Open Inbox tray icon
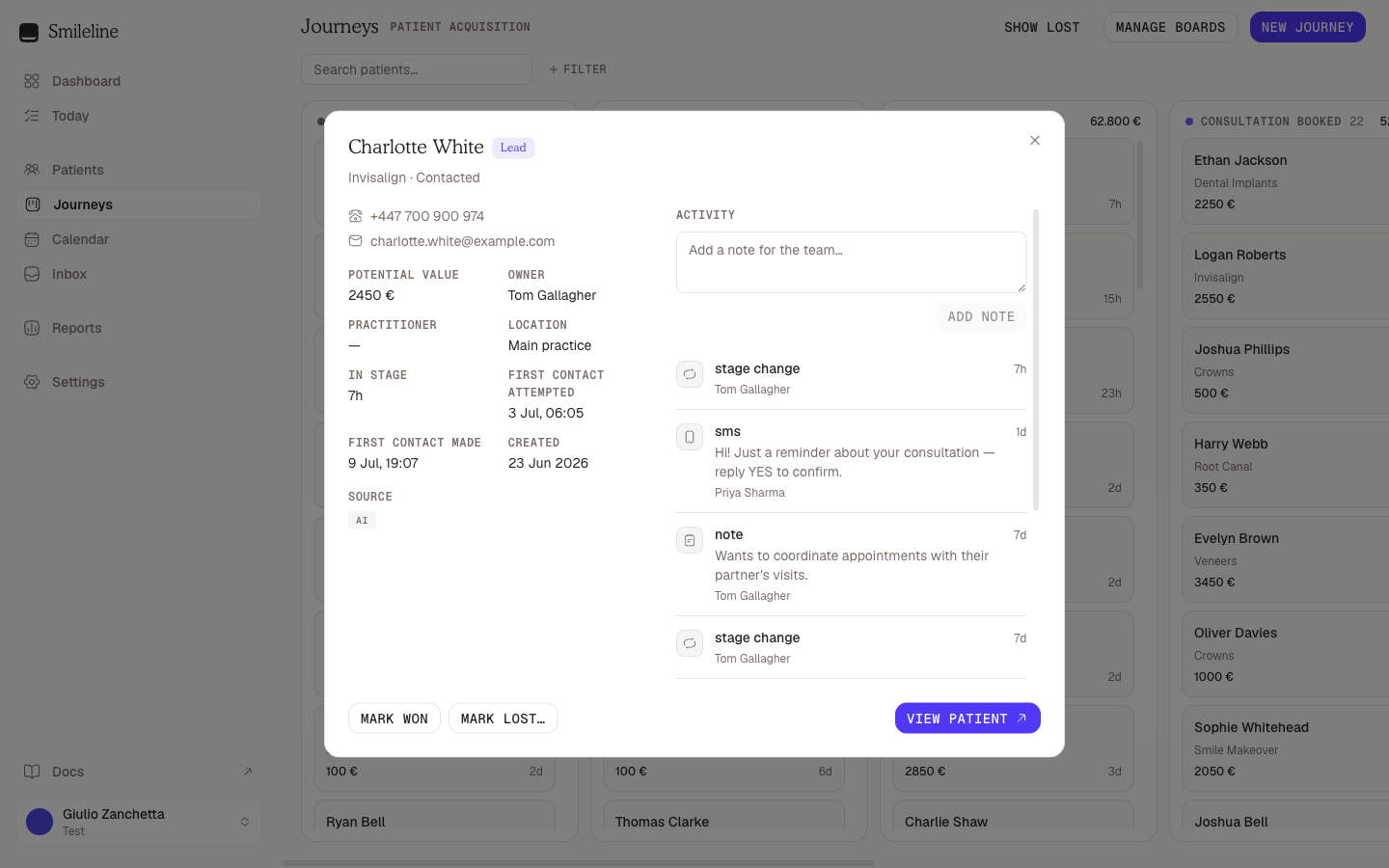Image resolution: width=1389 pixels, height=868 pixels. click(x=32, y=274)
